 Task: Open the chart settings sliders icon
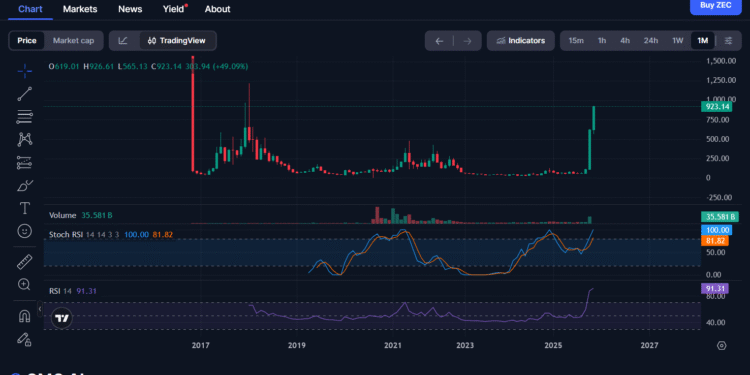[728, 41]
